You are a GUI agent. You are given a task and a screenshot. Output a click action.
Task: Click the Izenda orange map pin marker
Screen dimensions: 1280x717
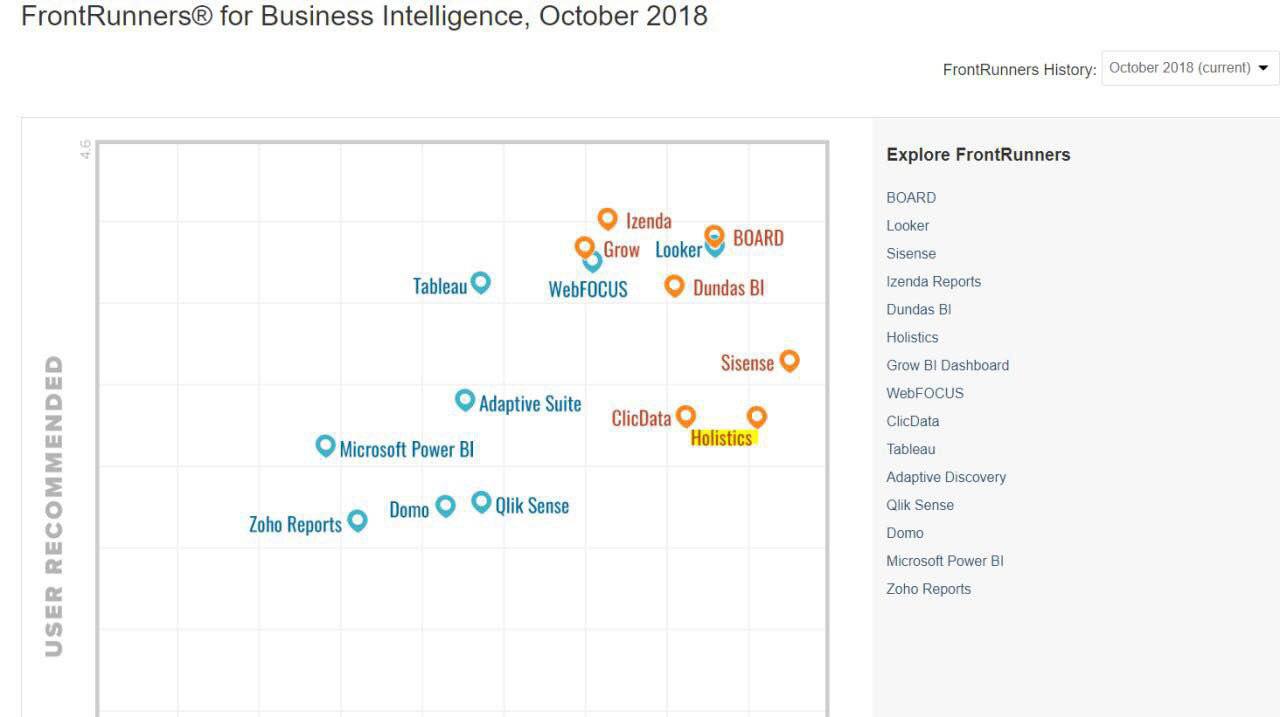[x=607, y=218]
